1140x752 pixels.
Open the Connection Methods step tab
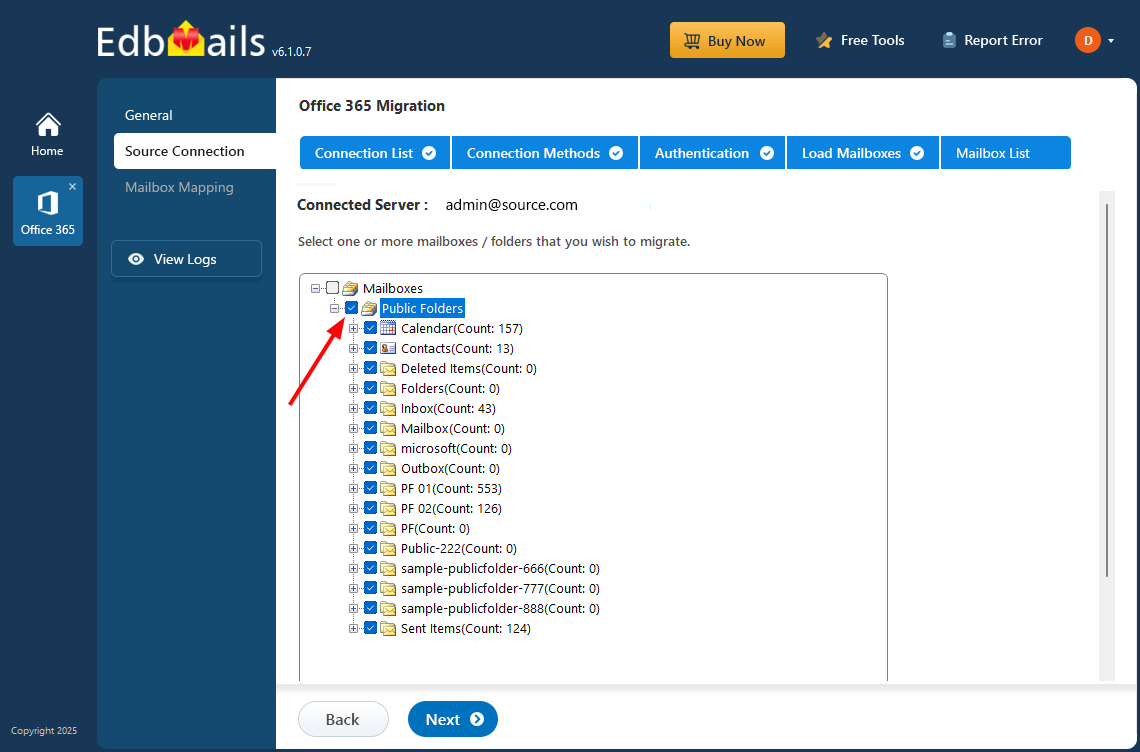point(545,153)
